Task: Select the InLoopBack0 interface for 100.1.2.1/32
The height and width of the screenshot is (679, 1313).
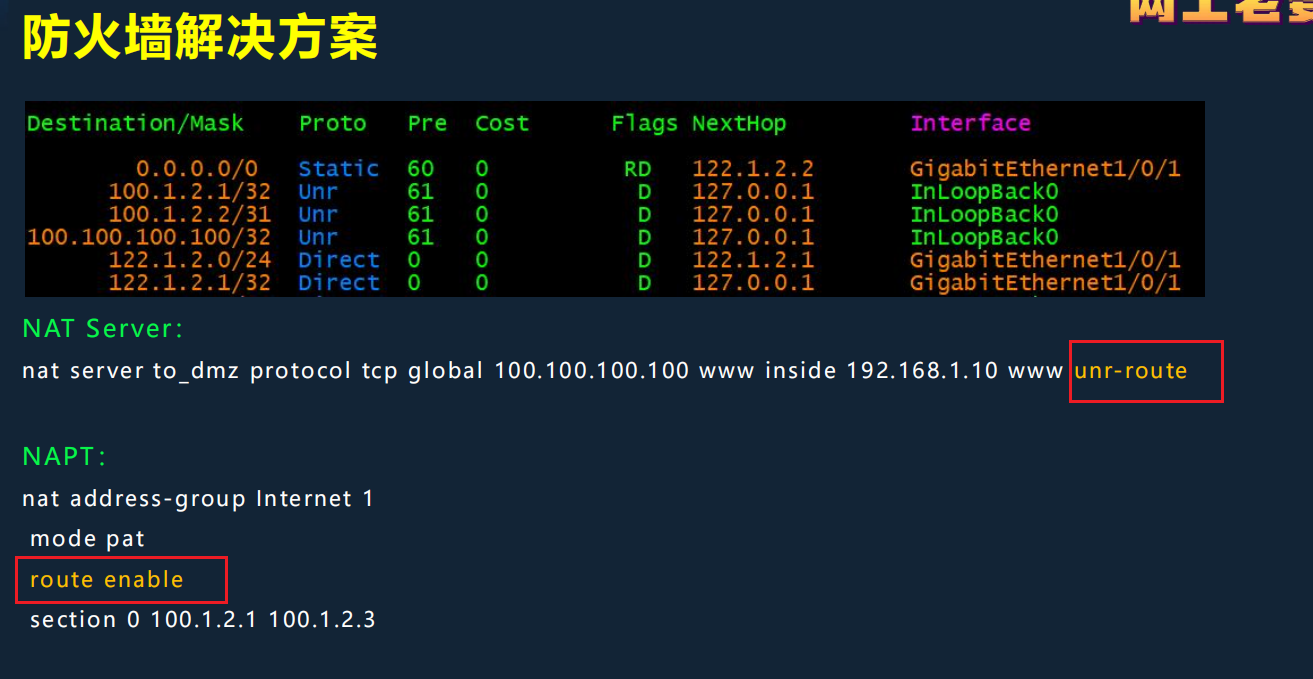Action: coord(984,191)
